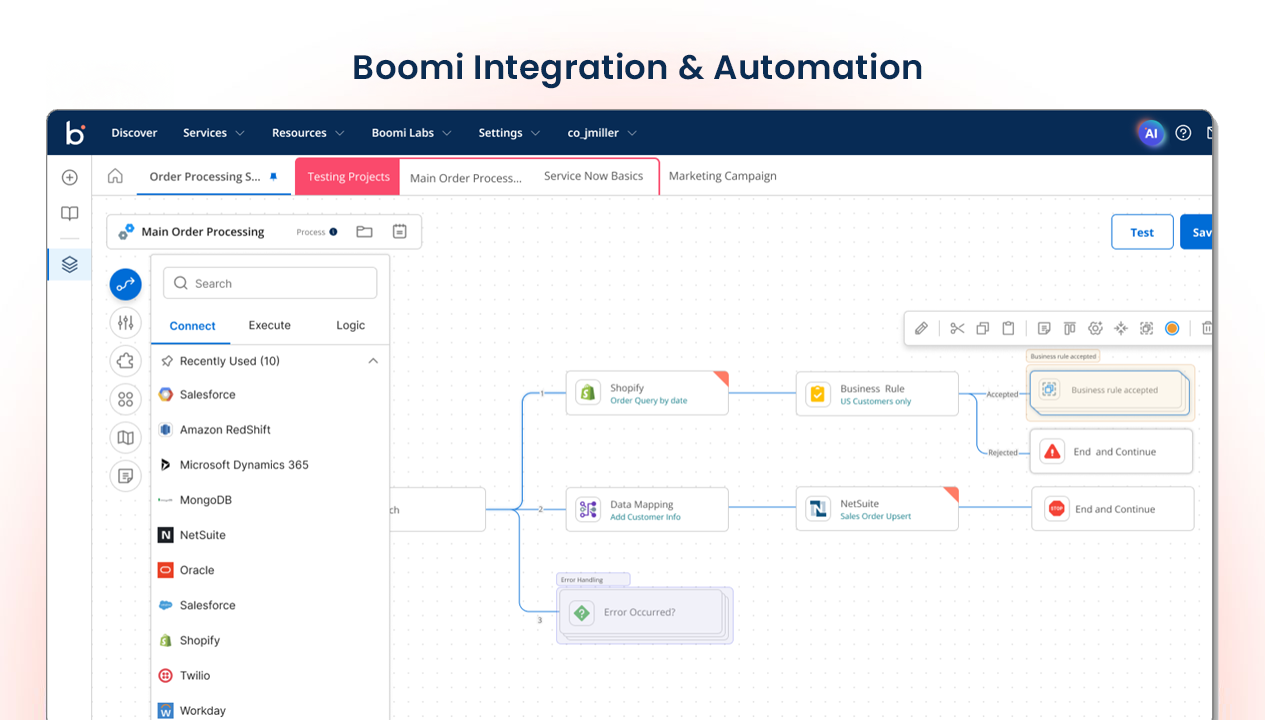The image size is (1265, 720).
Task: Switch to the Logic tab
Action: click(350, 325)
